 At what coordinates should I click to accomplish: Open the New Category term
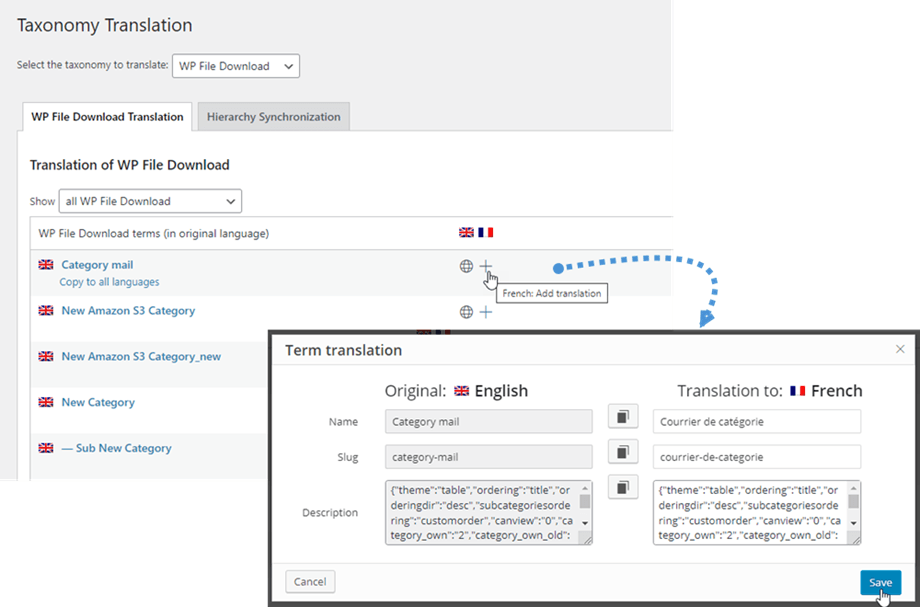click(98, 402)
